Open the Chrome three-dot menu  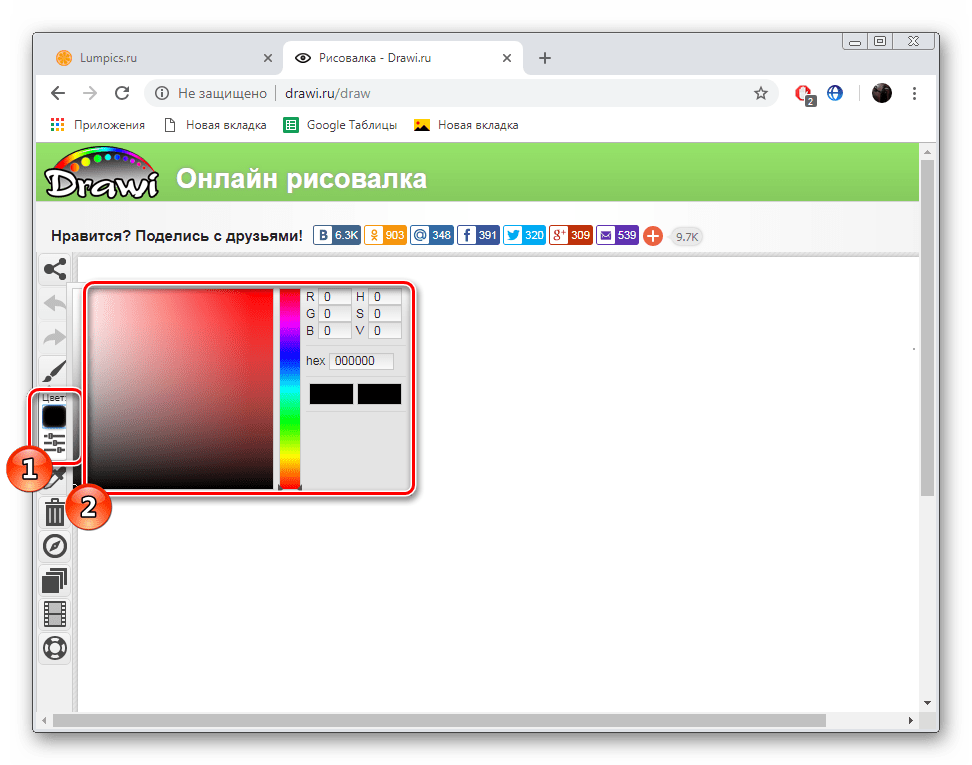(x=914, y=93)
